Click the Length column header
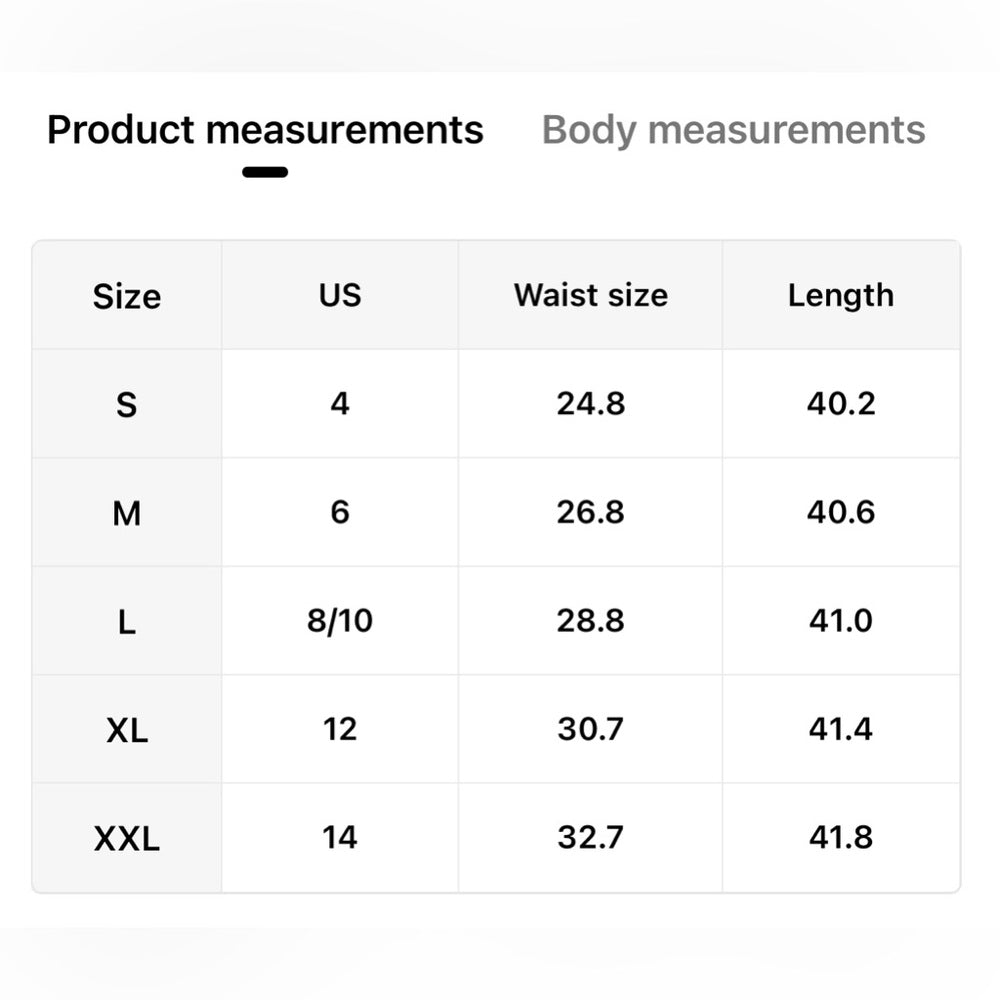The image size is (1000, 1000). pyautogui.click(x=841, y=296)
